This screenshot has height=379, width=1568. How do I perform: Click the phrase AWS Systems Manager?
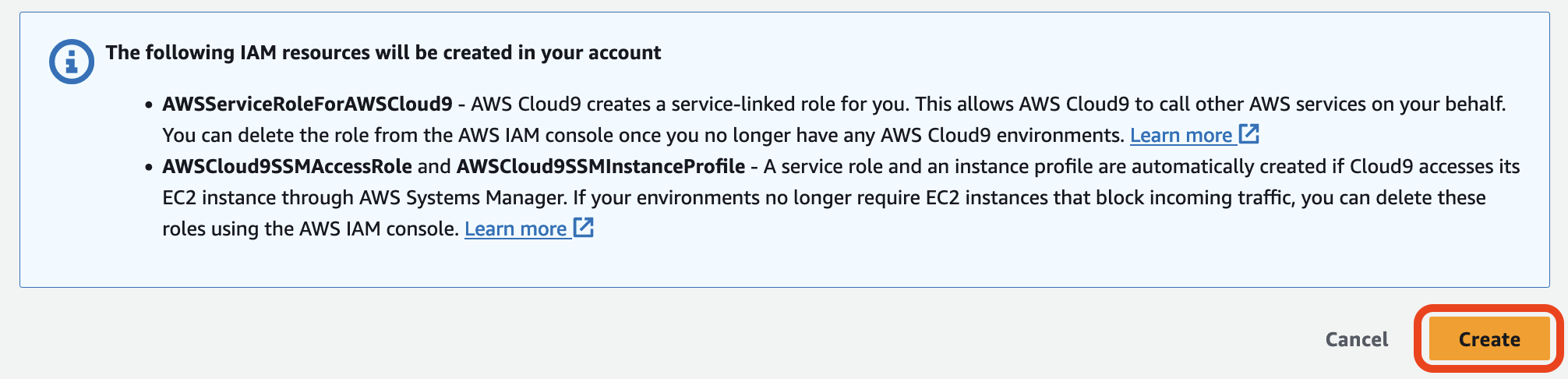click(462, 197)
